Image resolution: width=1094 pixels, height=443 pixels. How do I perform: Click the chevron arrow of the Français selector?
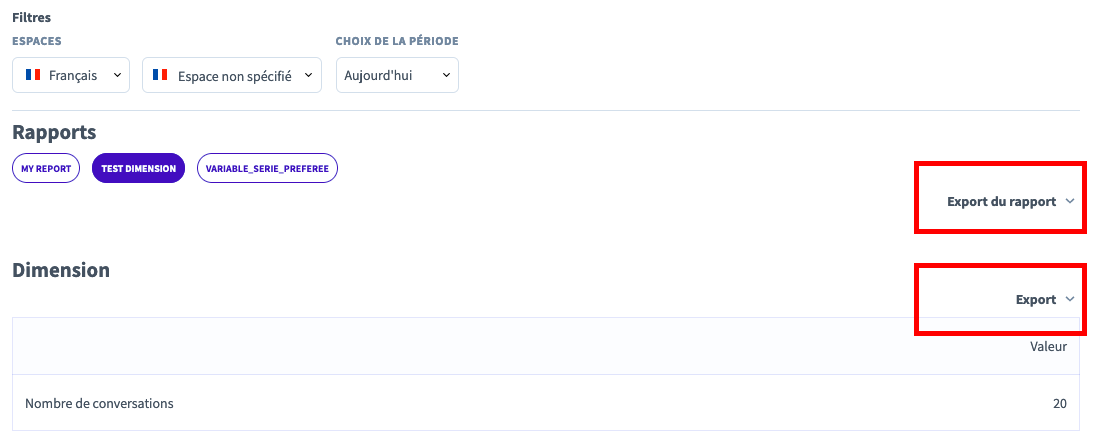pyautogui.click(x=117, y=75)
